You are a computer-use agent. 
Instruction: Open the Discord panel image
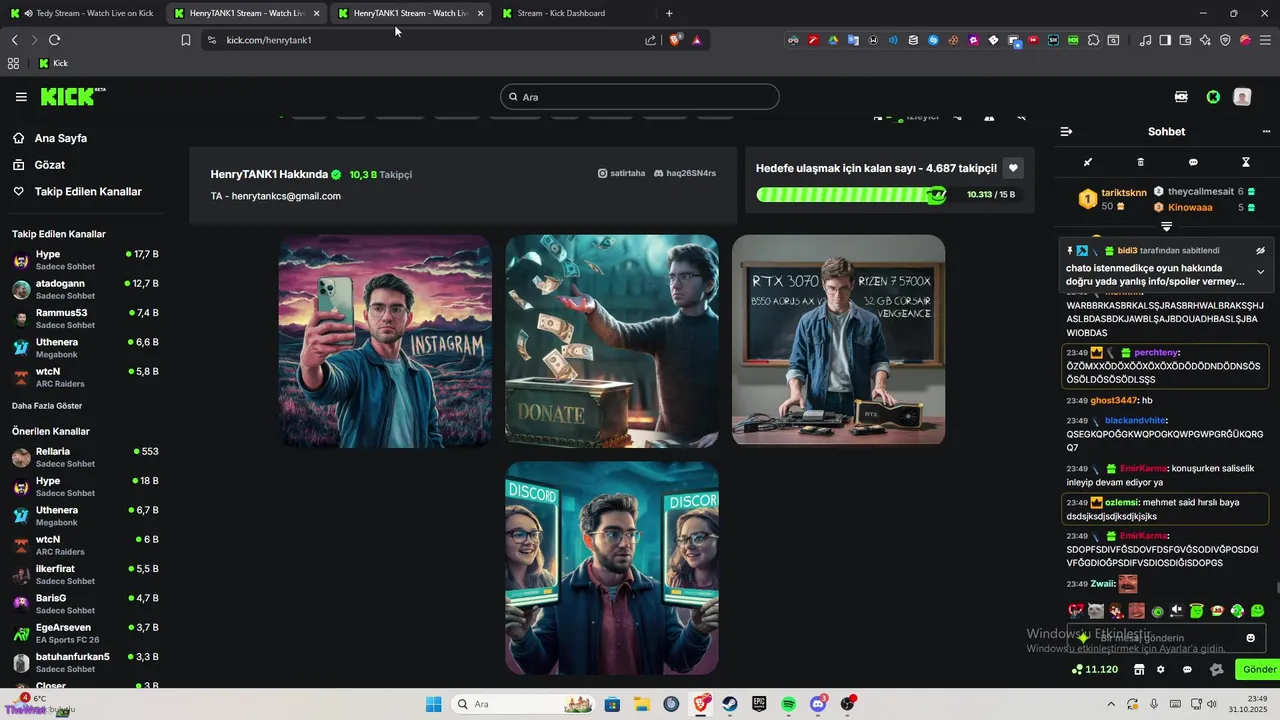(x=612, y=568)
